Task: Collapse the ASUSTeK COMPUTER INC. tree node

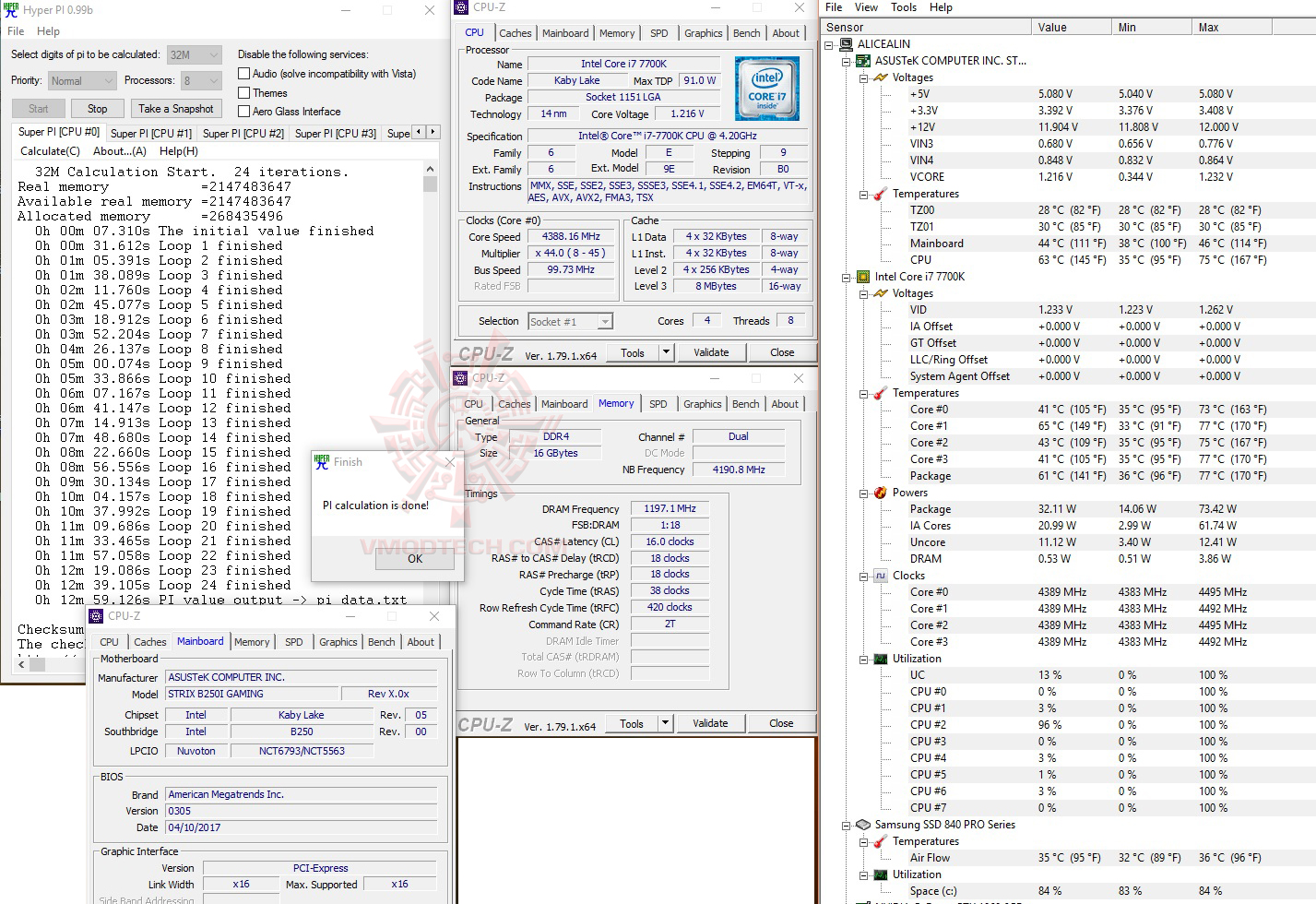Action: [846, 61]
